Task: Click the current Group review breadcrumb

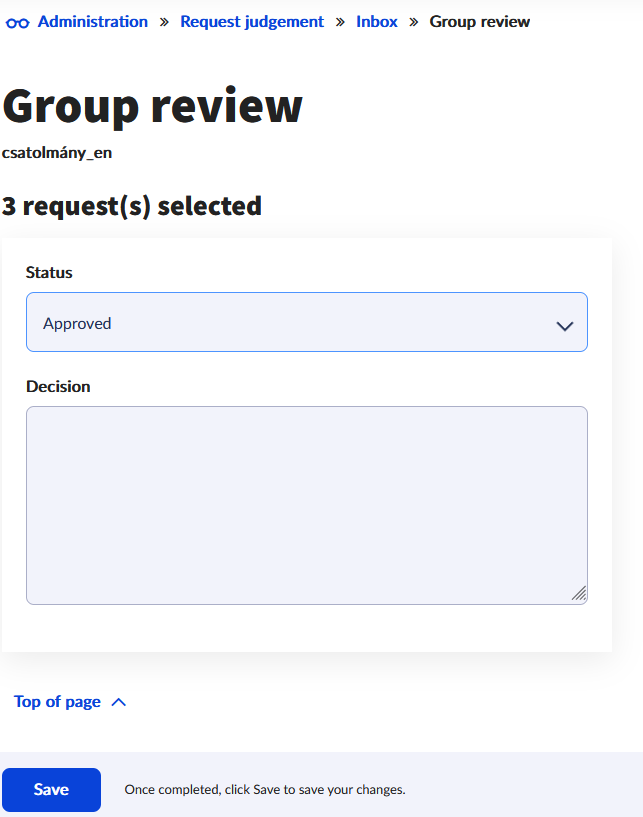Action: (x=480, y=22)
